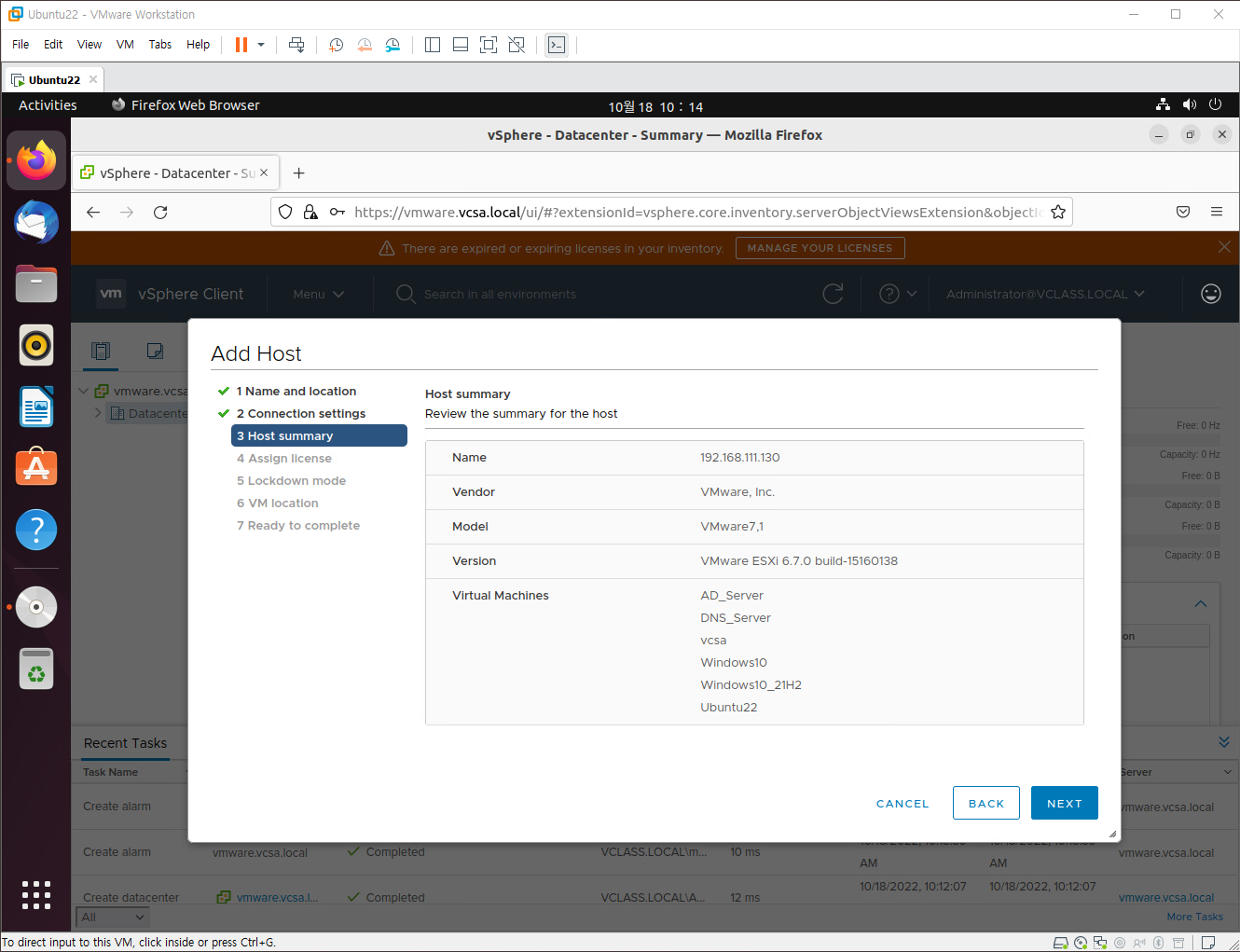1240x952 pixels.
Task: Bookmark this page with star icon
Action: [x=1058, y=212]
